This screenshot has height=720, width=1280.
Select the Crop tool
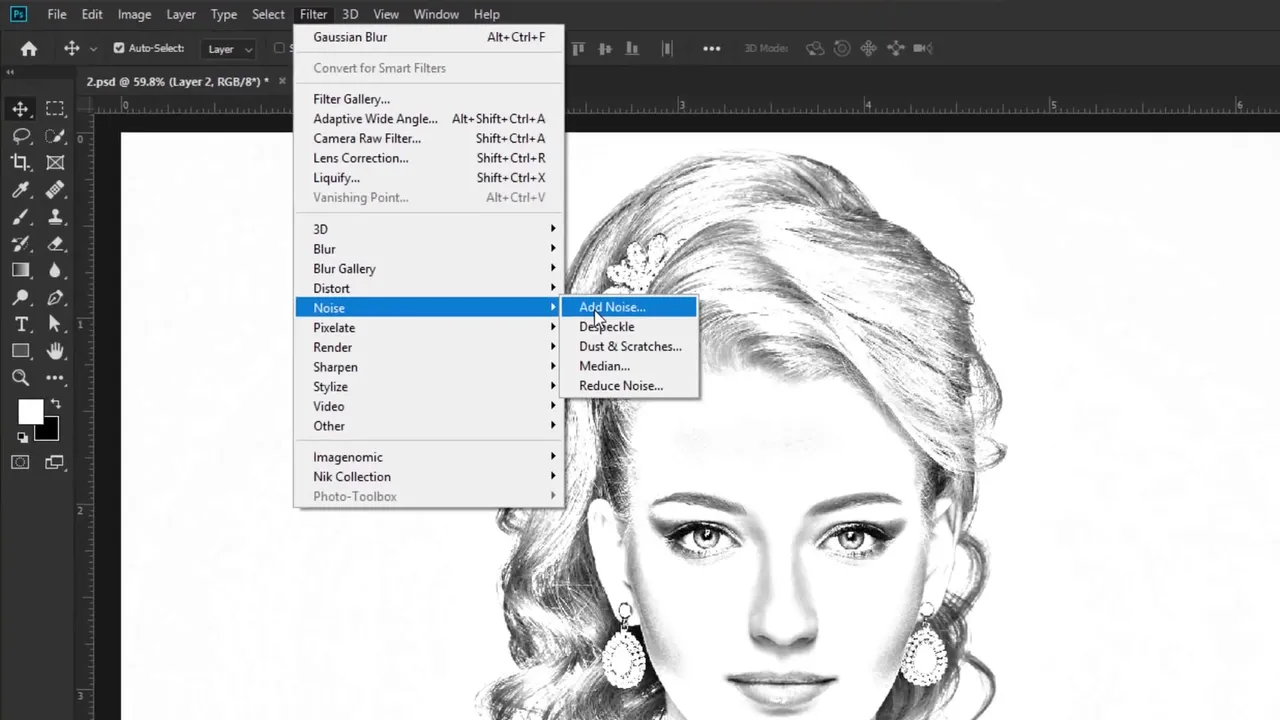(x=20, y=163)
